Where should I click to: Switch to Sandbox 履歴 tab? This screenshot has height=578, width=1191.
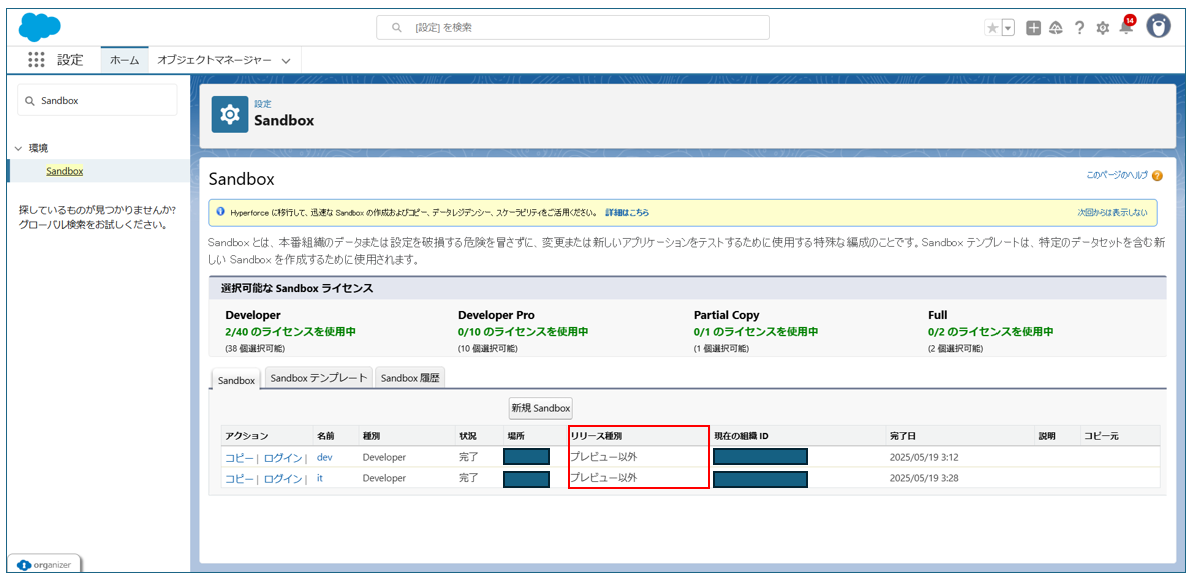[x=410, y=377]
